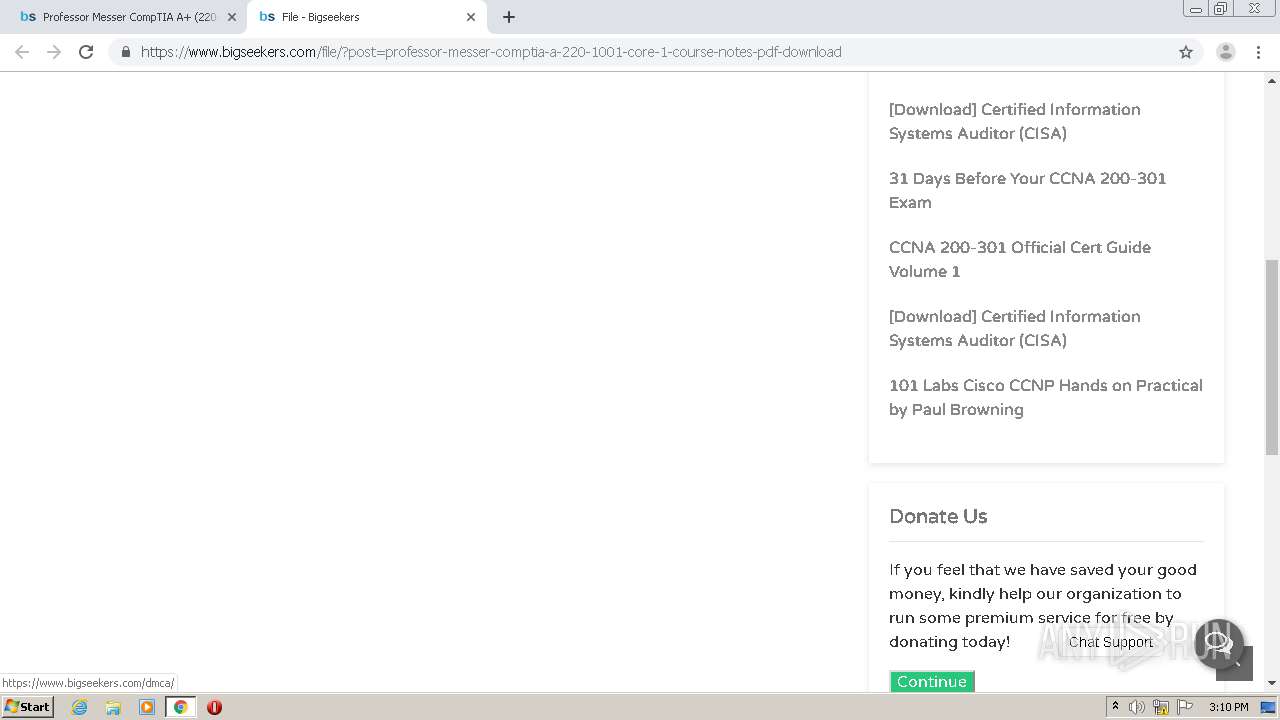Close the File - Bigseekers tab
The image size is (1280, 720).
point(471,17)
